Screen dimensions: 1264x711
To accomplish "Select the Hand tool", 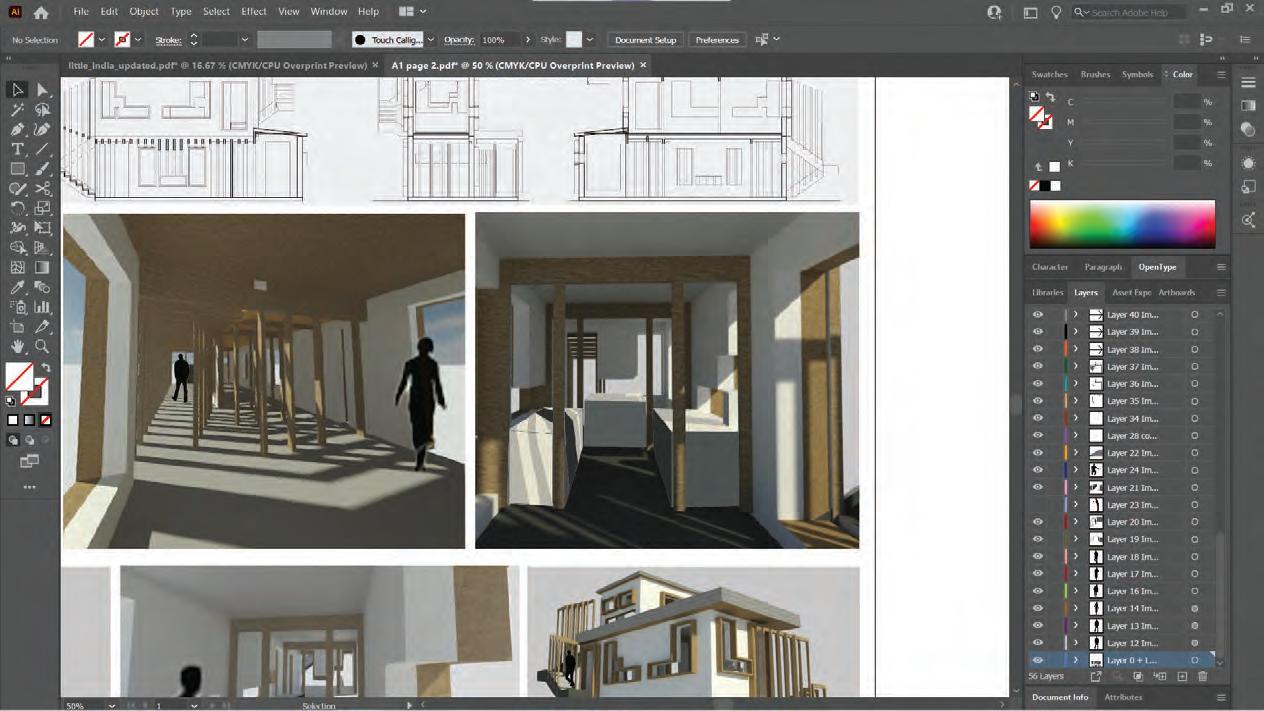I will click(17, 347).
